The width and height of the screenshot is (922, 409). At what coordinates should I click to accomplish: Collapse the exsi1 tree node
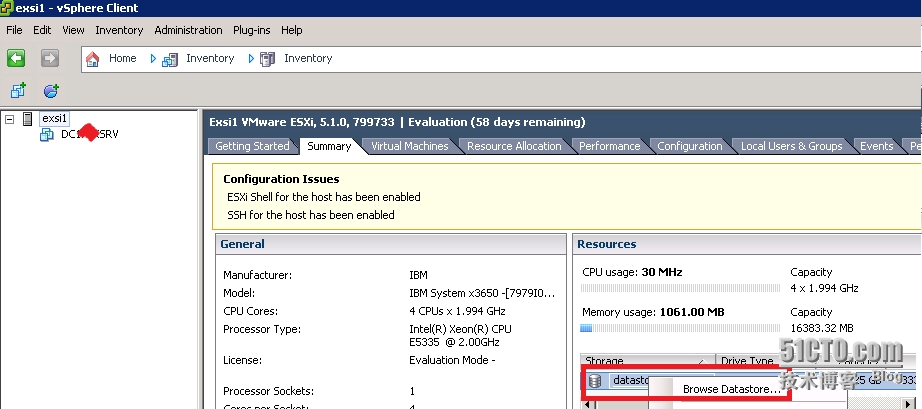(9, 119)
